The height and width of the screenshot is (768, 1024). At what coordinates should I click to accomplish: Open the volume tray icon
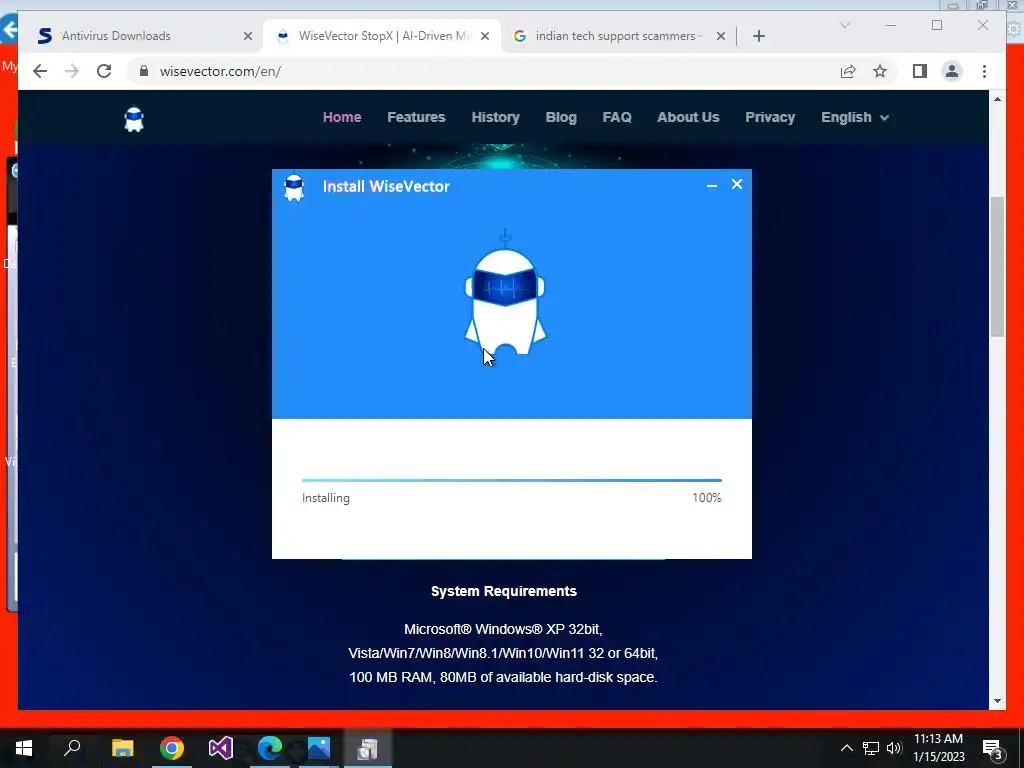[894, 748]
